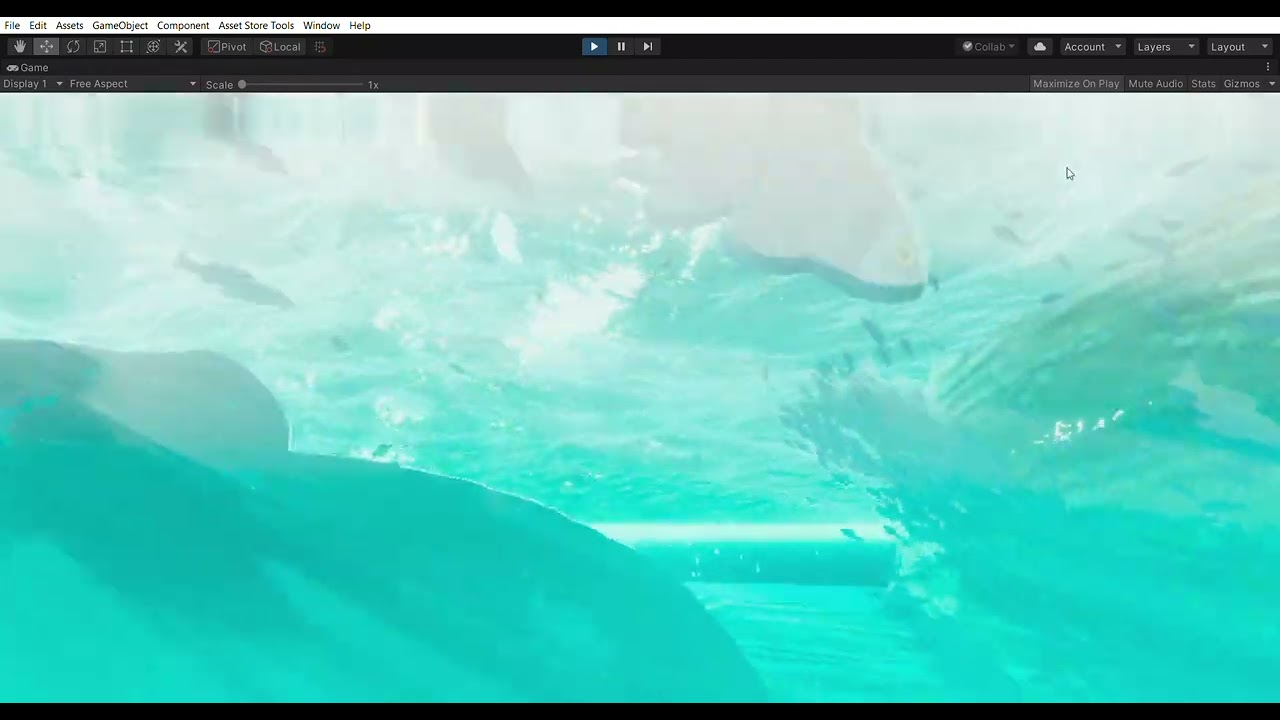
Task: Open the File menu
Action: click(x=12, y=25)
